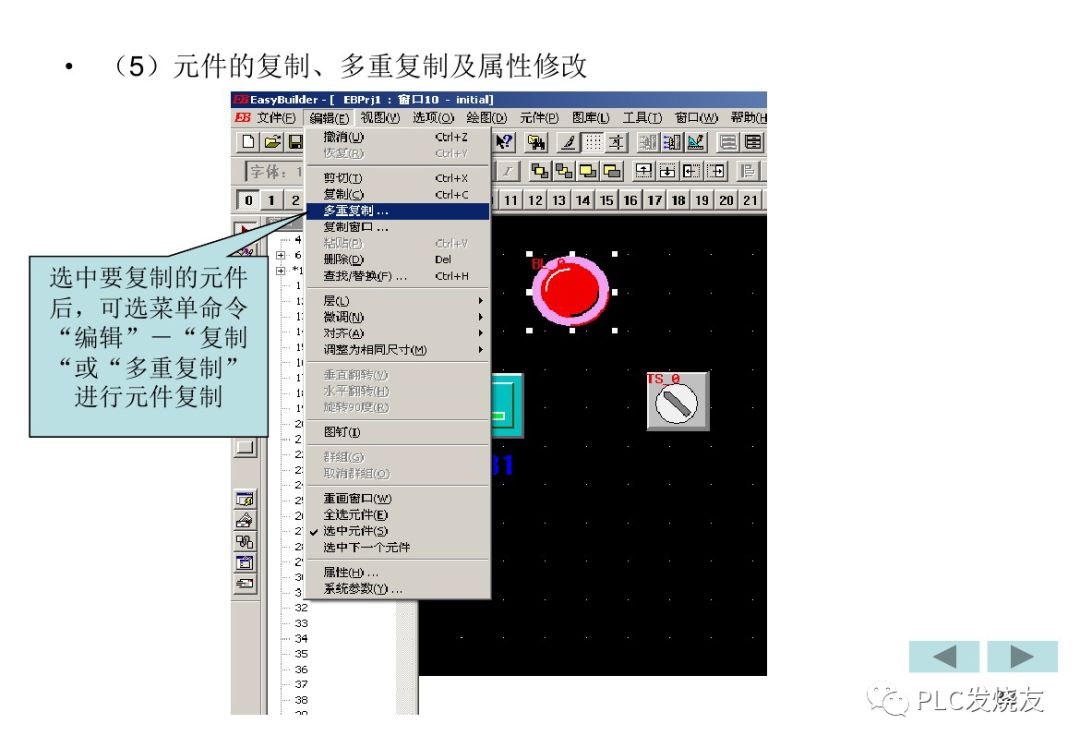Click the second overlapping-squares layer icon
Viewport: 1080px width, 748px height.
click(564, 171)
